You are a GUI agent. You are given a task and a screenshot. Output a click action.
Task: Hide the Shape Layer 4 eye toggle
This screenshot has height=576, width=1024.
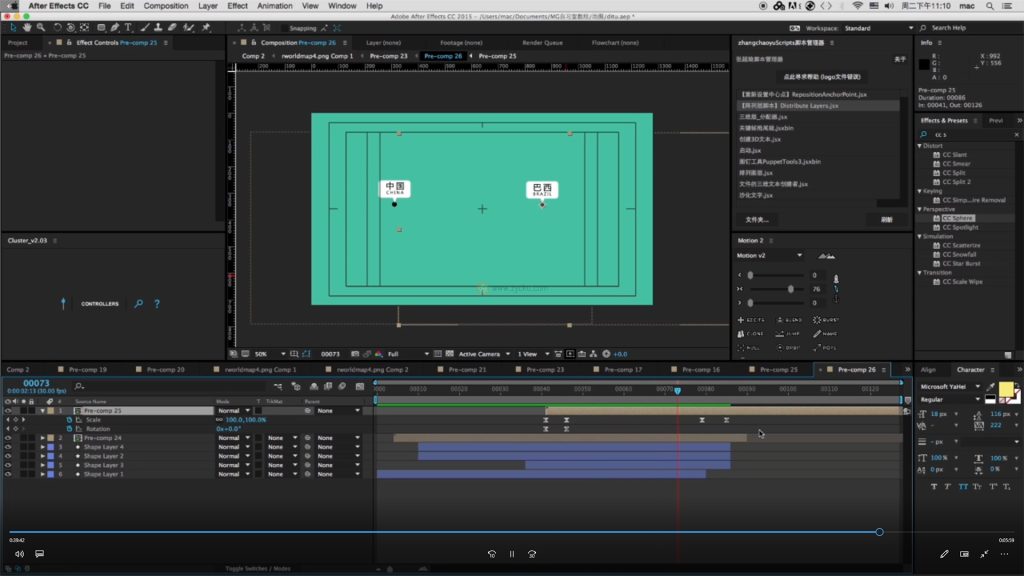click(8, 447)
